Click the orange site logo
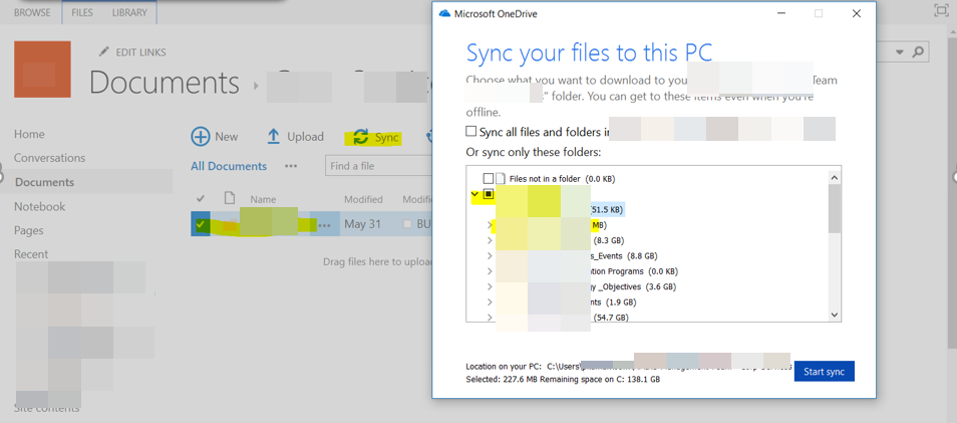The width and height of the screenshot is (957, 423). (x=42, y=69)
